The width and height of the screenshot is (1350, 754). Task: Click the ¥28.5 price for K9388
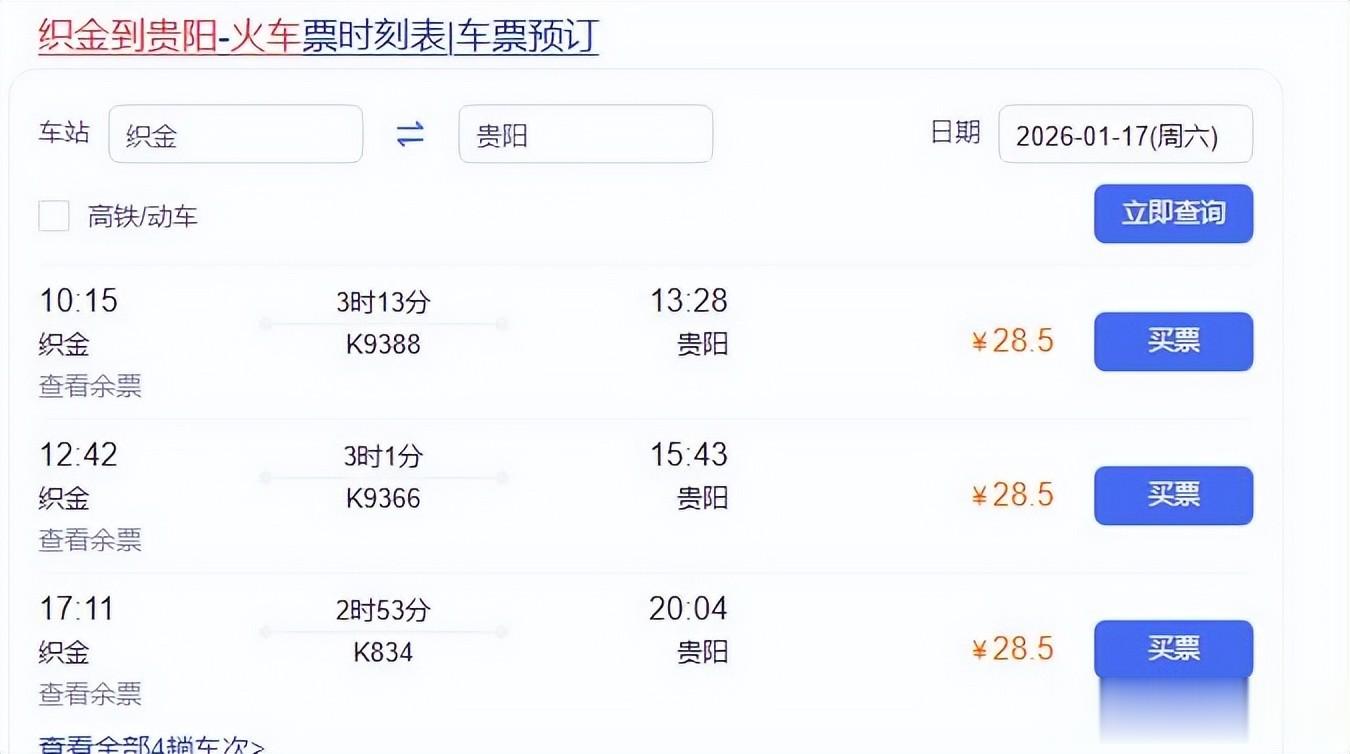click(x=1013, y=341)
